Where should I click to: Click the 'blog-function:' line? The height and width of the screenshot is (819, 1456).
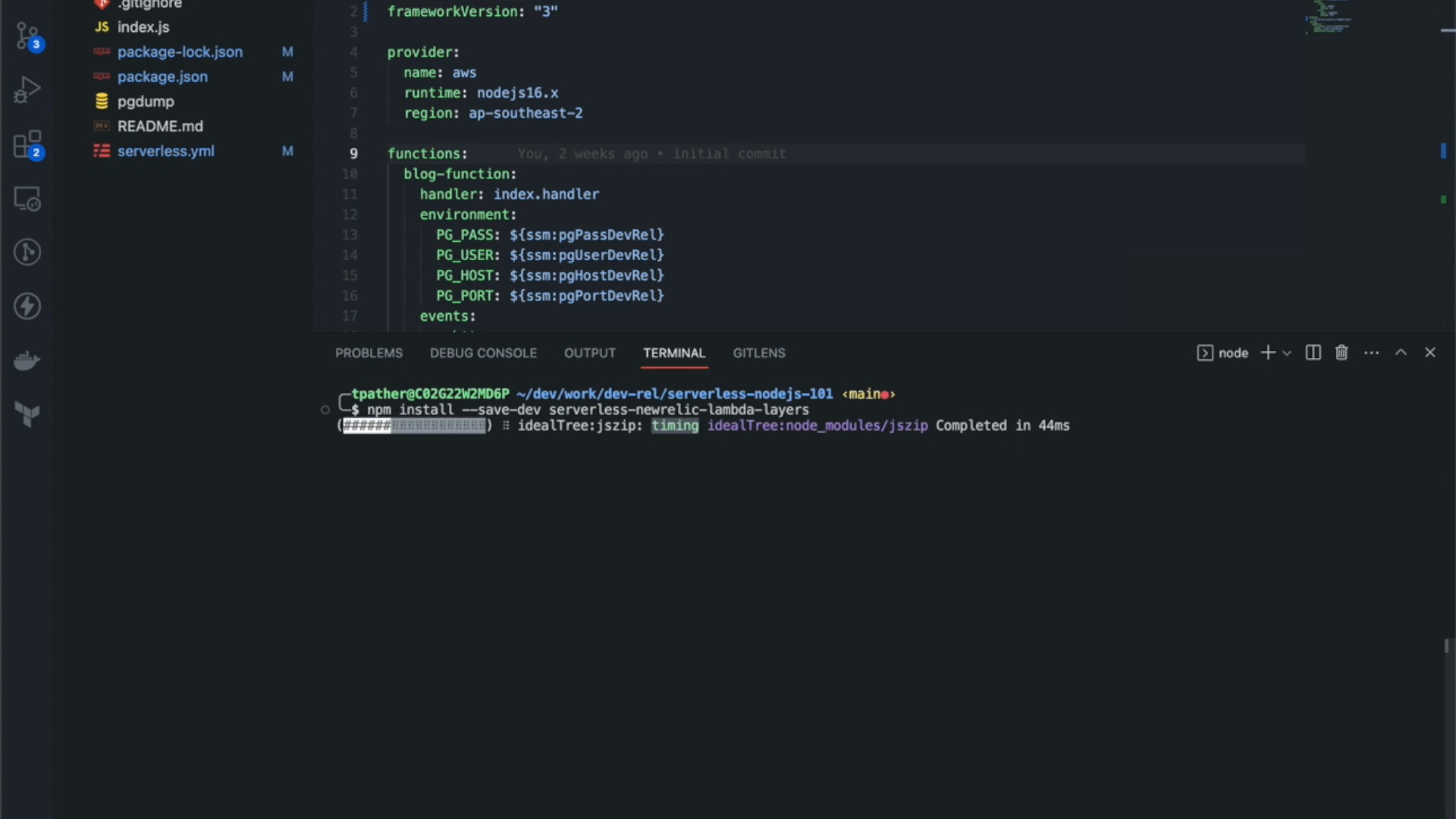(460, 174)
